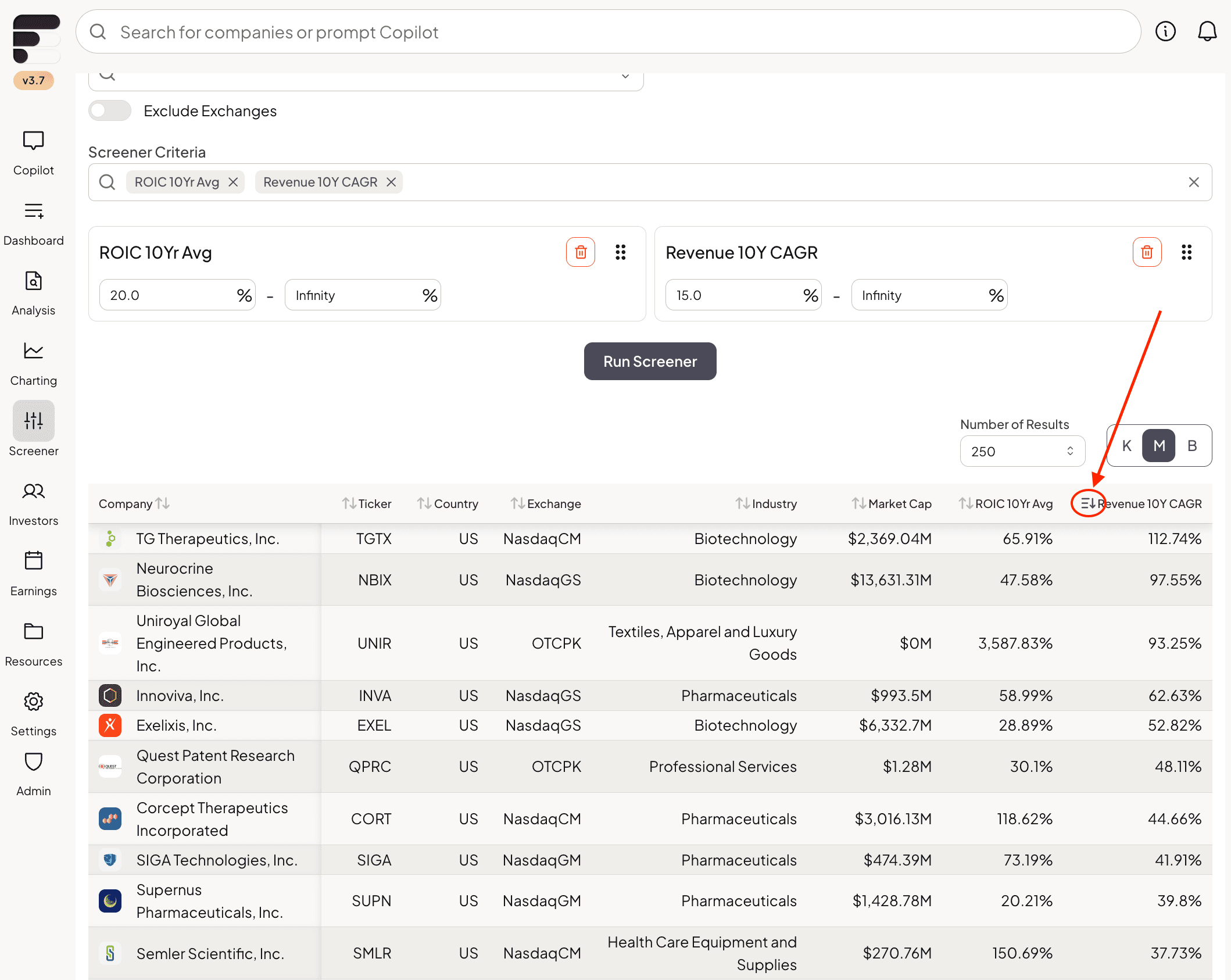Image resolution: width=1231 pixels, height=980 pixels.
Task: Click the info icon in top bar
Action: [1165, 31]
